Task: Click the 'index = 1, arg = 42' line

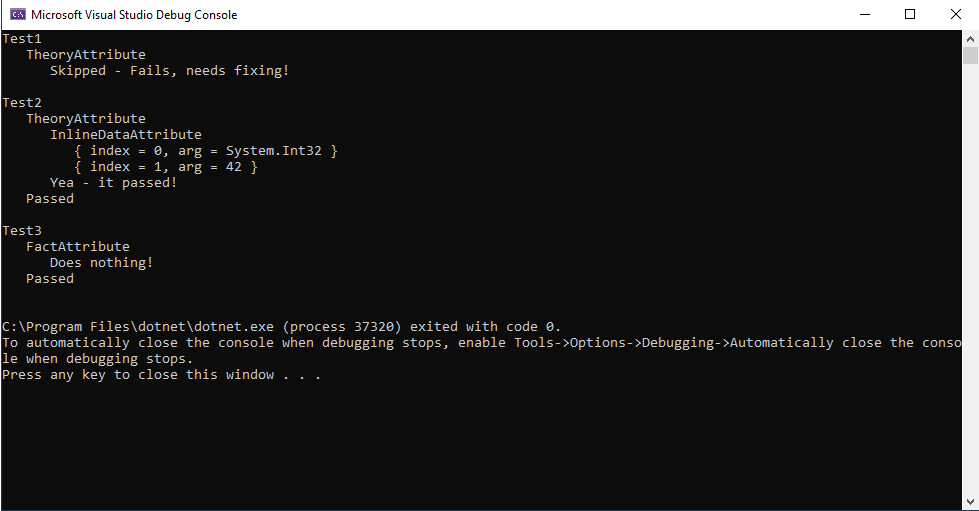Action: tap(165, 167)
